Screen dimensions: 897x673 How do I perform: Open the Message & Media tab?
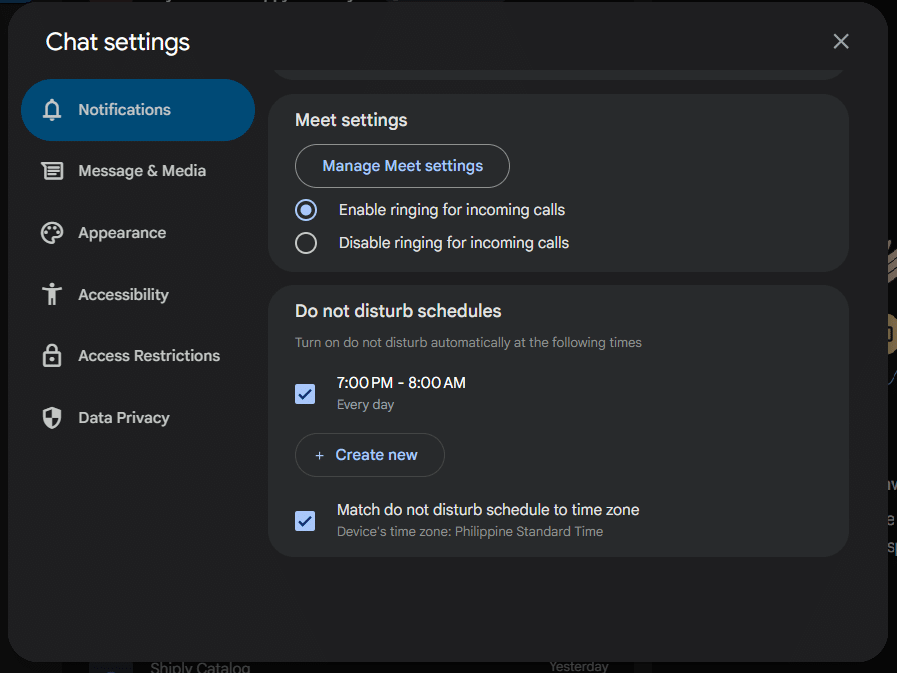coord(138,171)
